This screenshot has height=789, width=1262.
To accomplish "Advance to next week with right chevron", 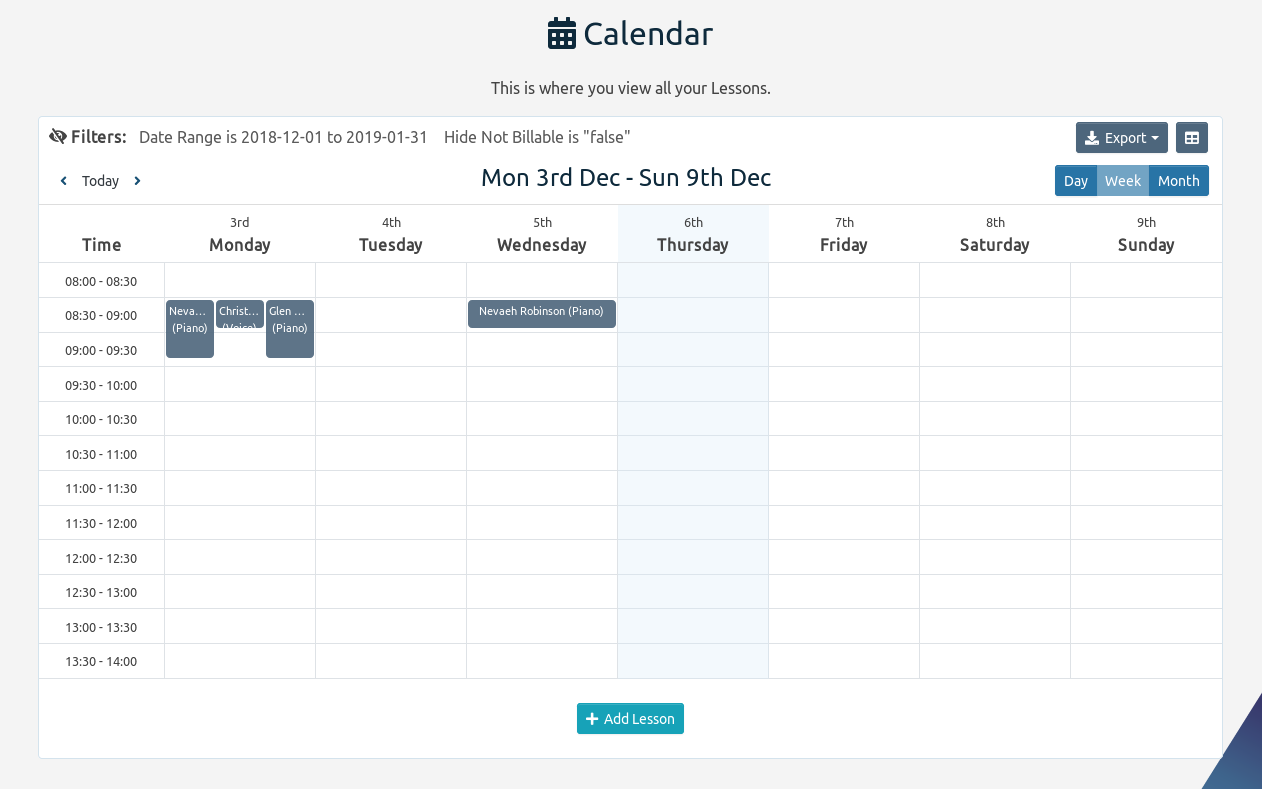I will [x=137, y=181].
